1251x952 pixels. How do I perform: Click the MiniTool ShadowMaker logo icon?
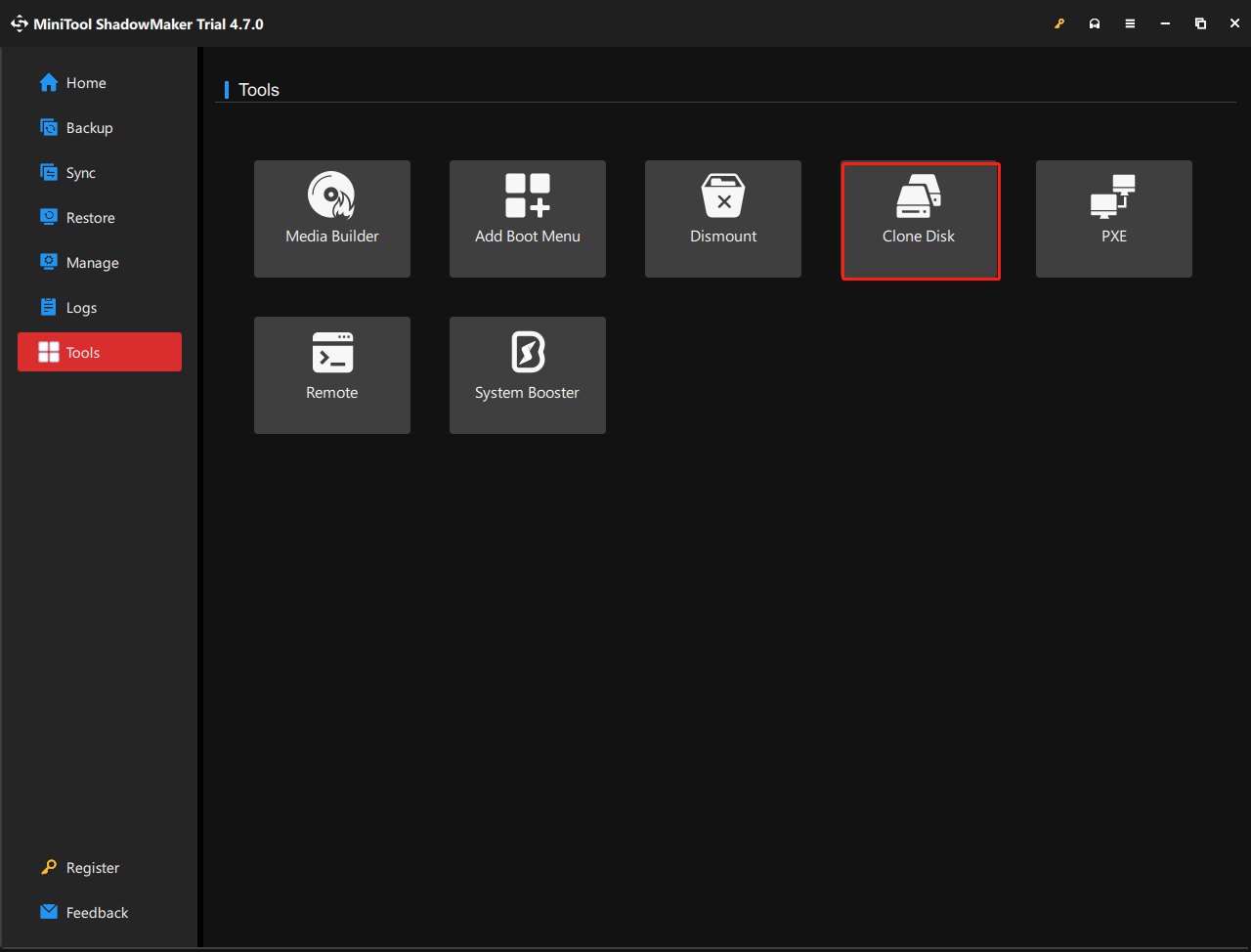point(19,23)
